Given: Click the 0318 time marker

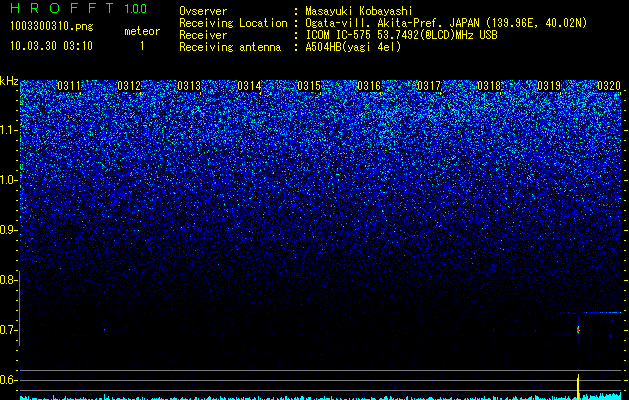Looking at the screenshot, I should click(x=489, y=86).
